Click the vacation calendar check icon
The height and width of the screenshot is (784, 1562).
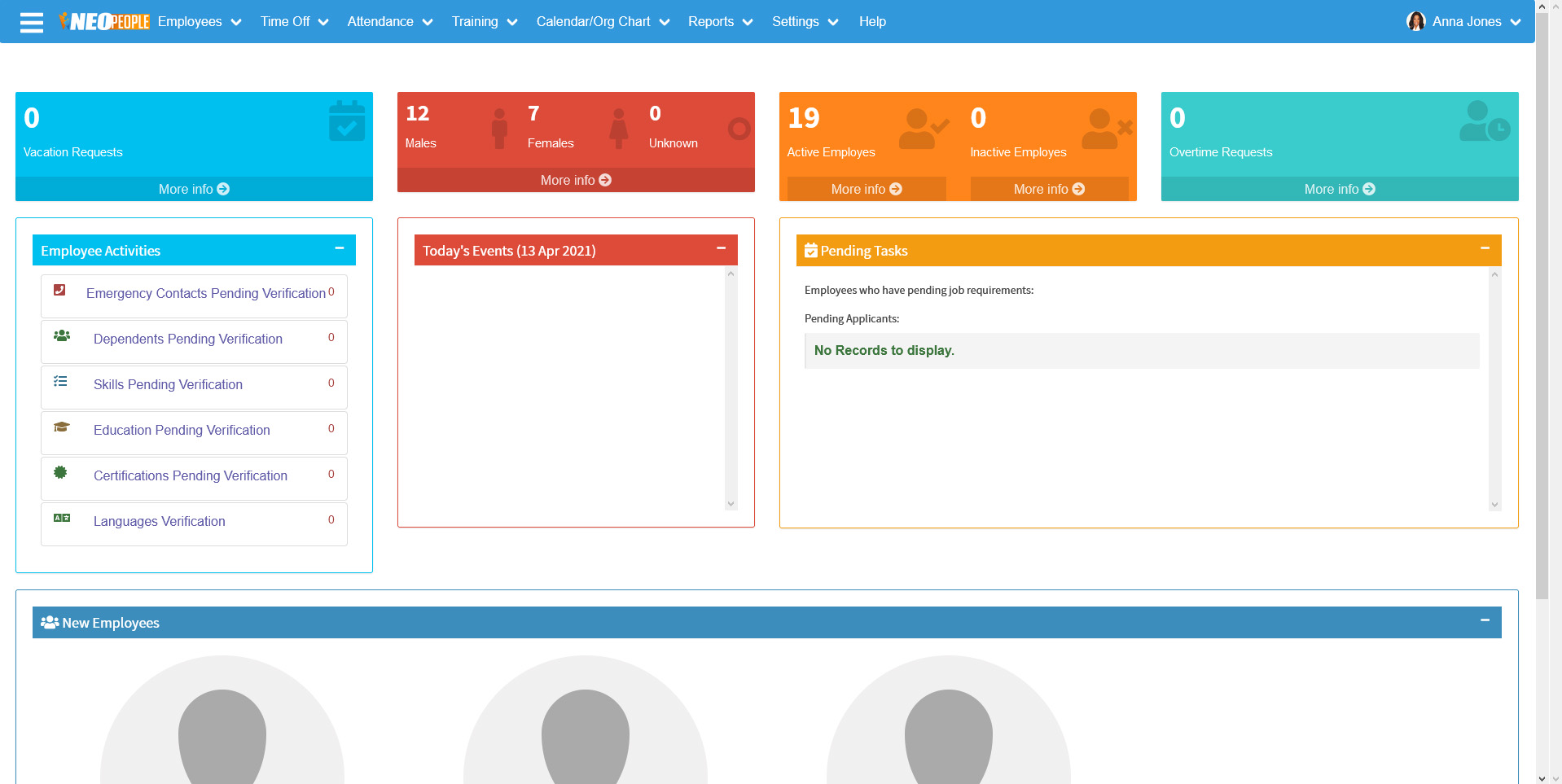click(346, 121)
